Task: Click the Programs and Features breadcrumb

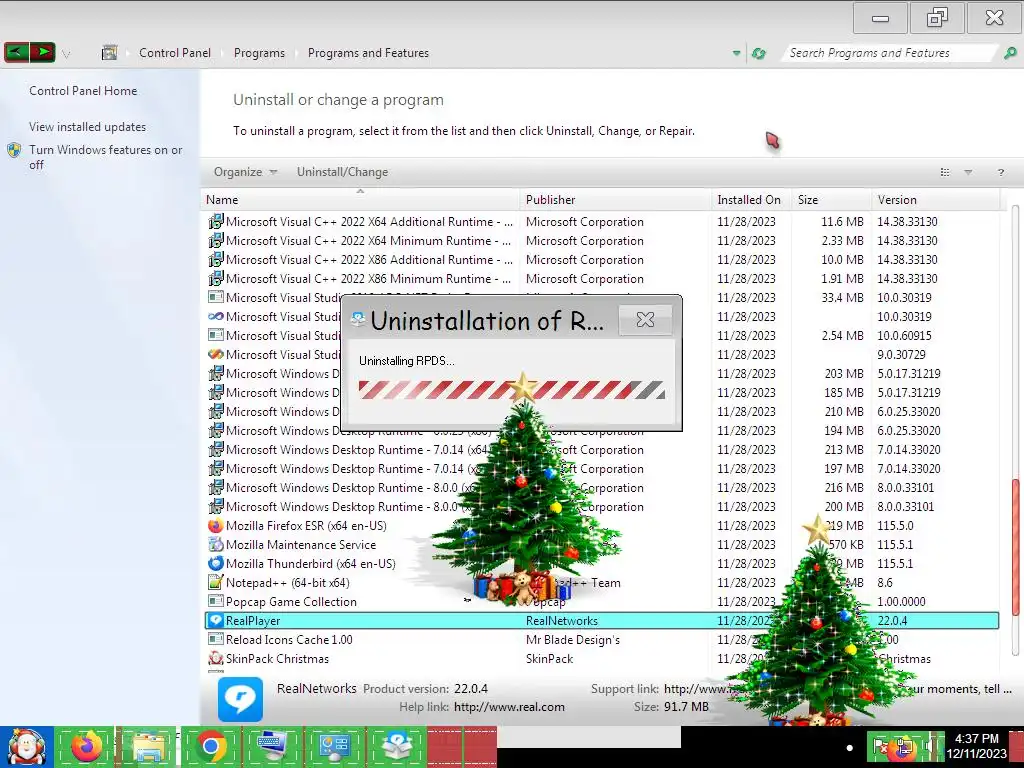Action: pos(368,53)
